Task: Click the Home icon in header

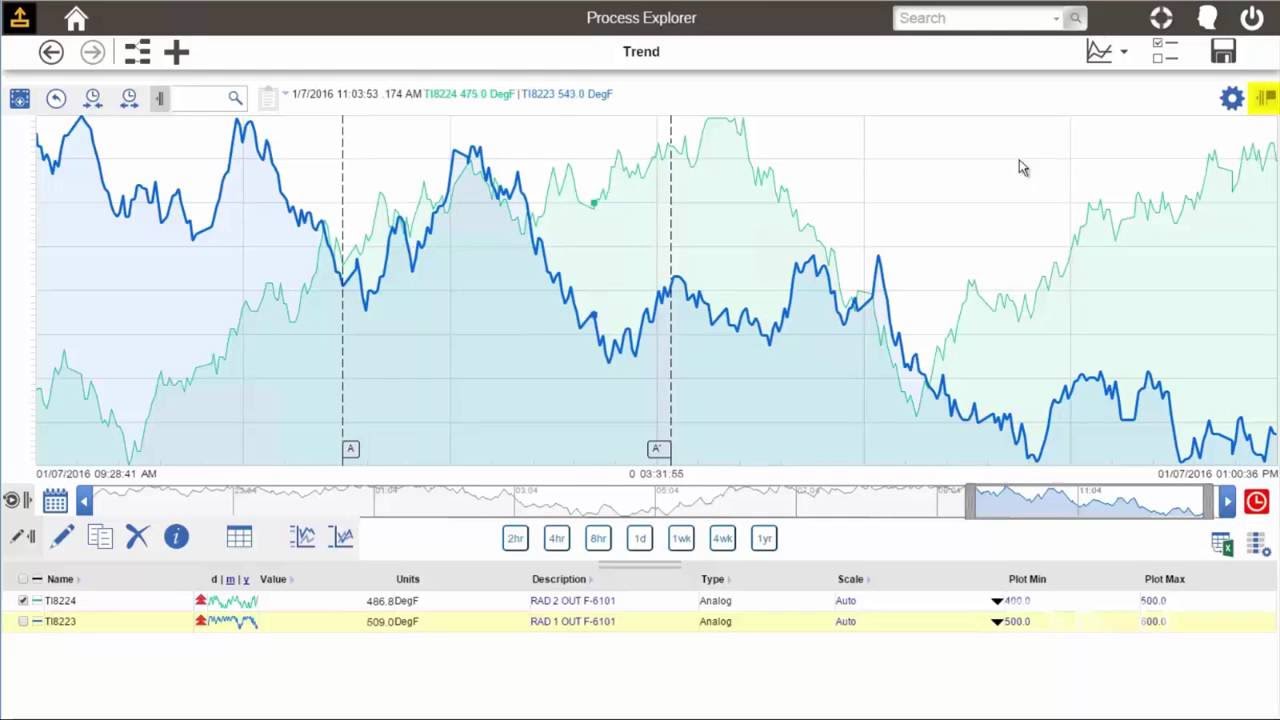Action: 76,18
